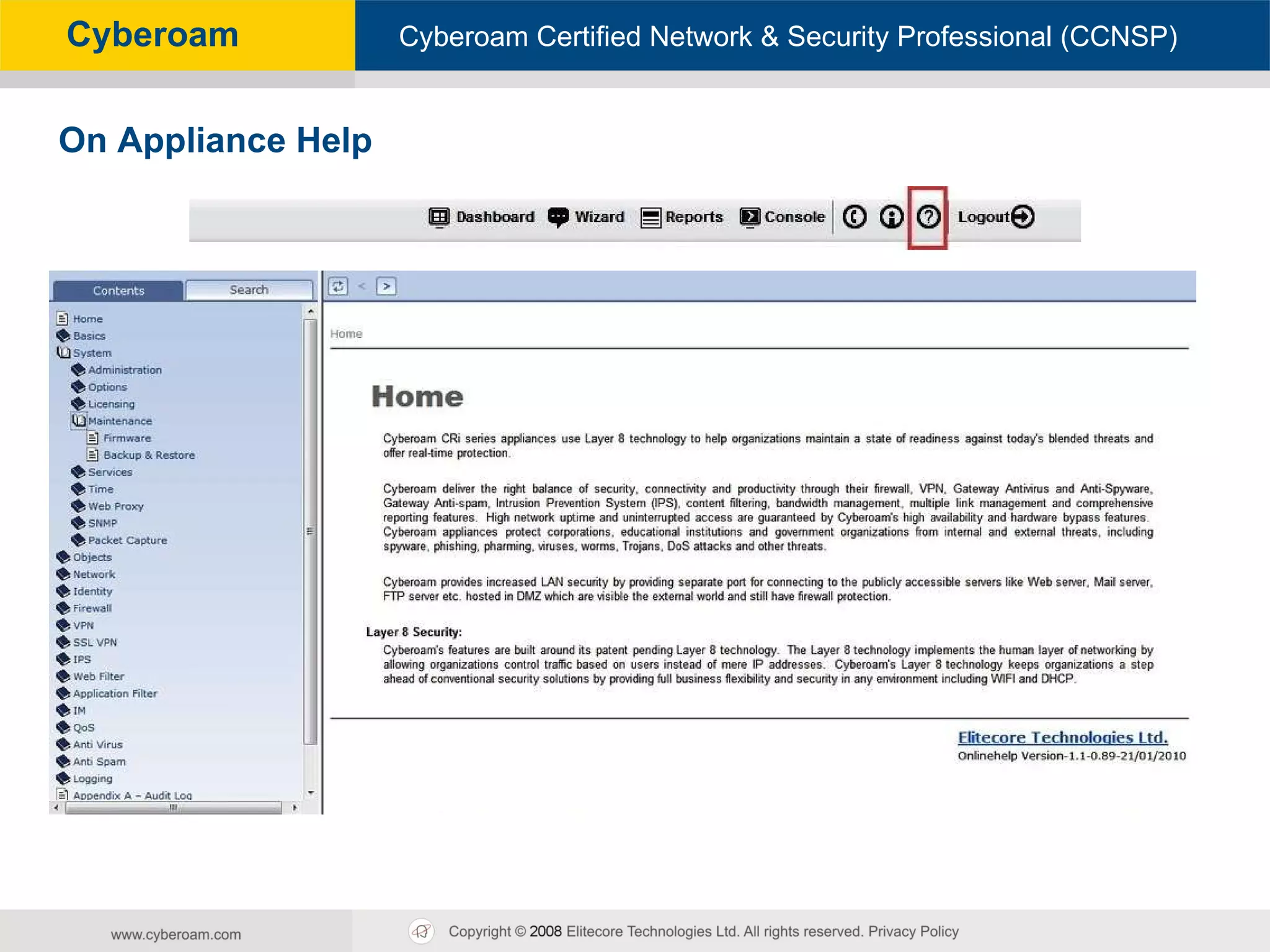Click the SSL VPN book icon
Screen dimensions: 1270x952
63,643
